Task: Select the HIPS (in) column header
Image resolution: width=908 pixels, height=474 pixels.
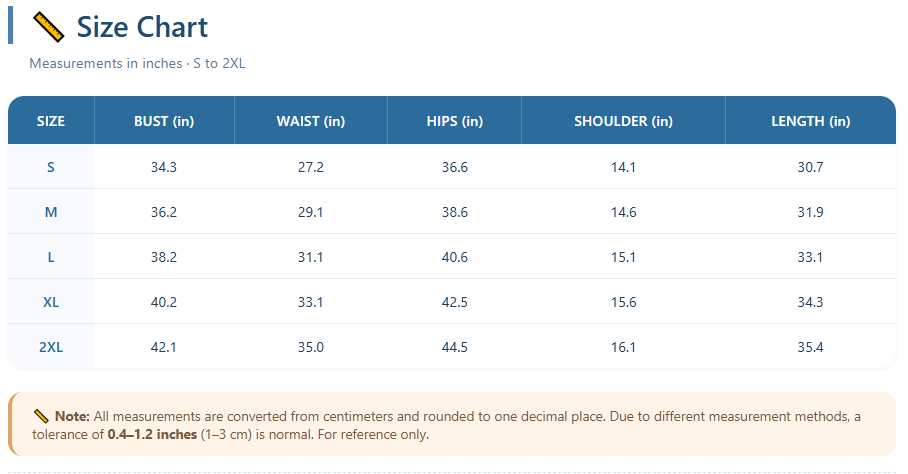Action: point(455,121)
